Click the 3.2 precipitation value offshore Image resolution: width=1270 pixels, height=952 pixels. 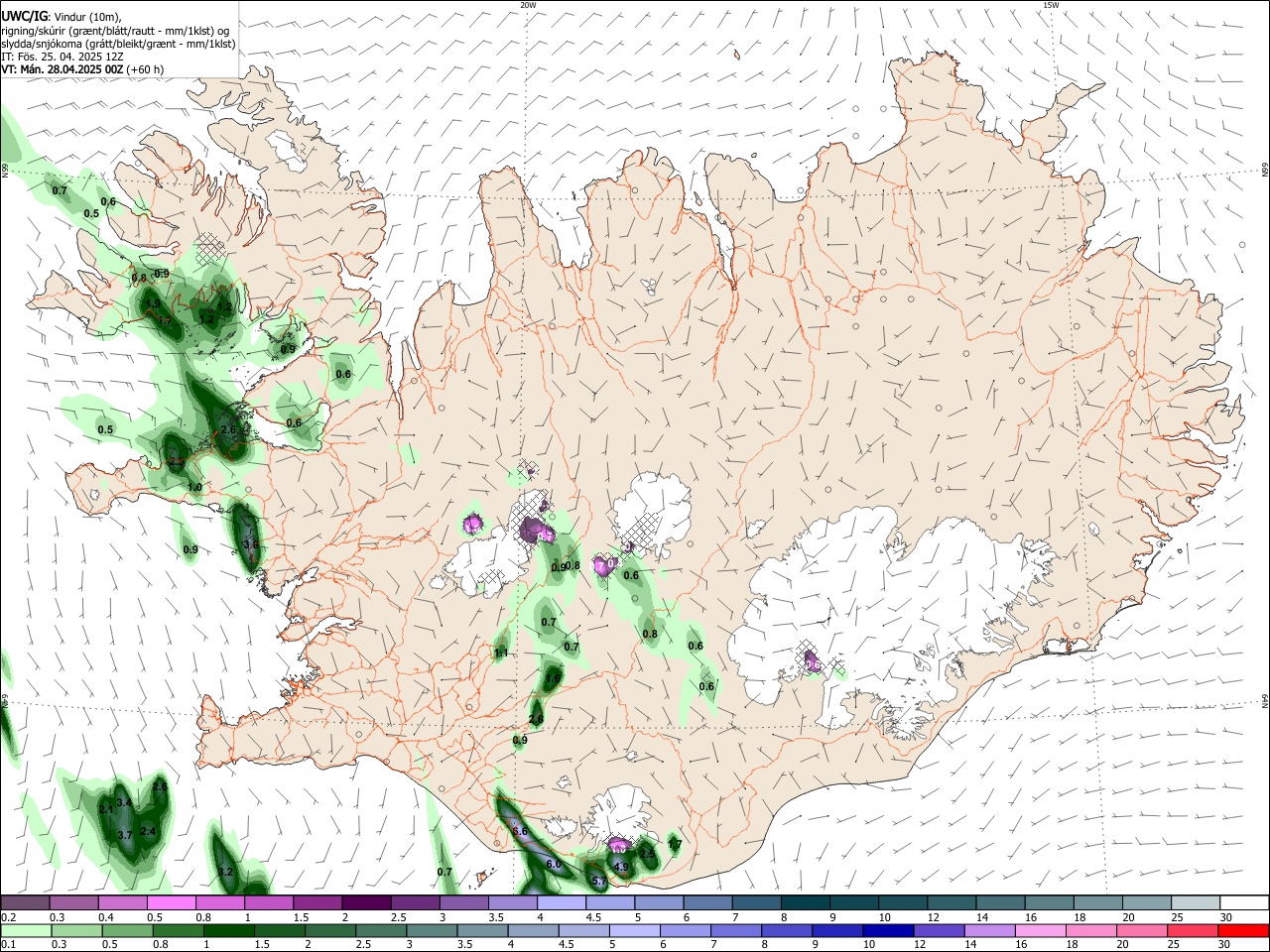[x=225, y=873]
